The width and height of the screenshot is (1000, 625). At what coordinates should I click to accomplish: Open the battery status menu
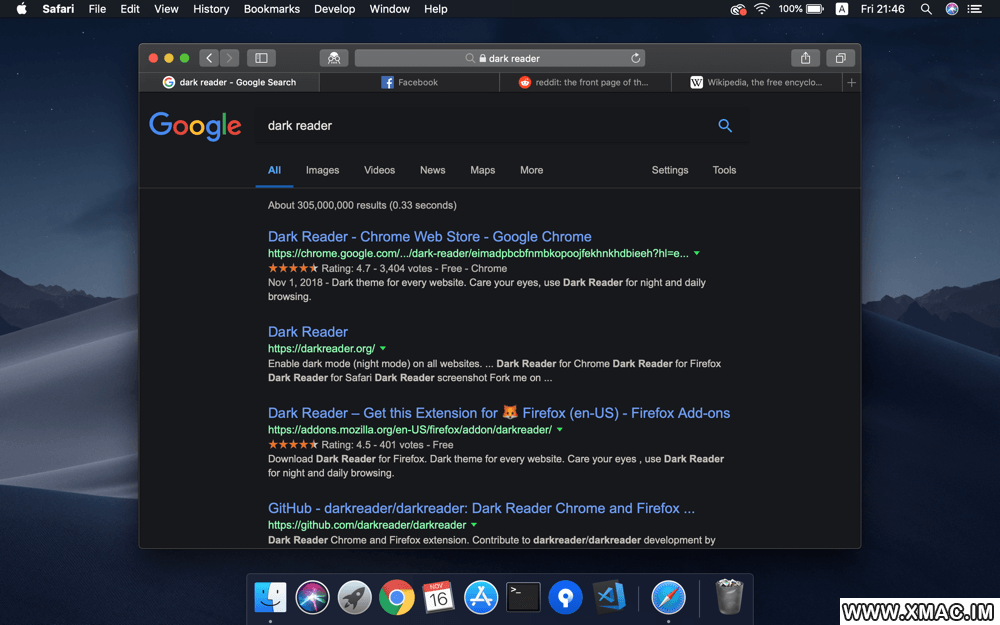click(801, 9)
